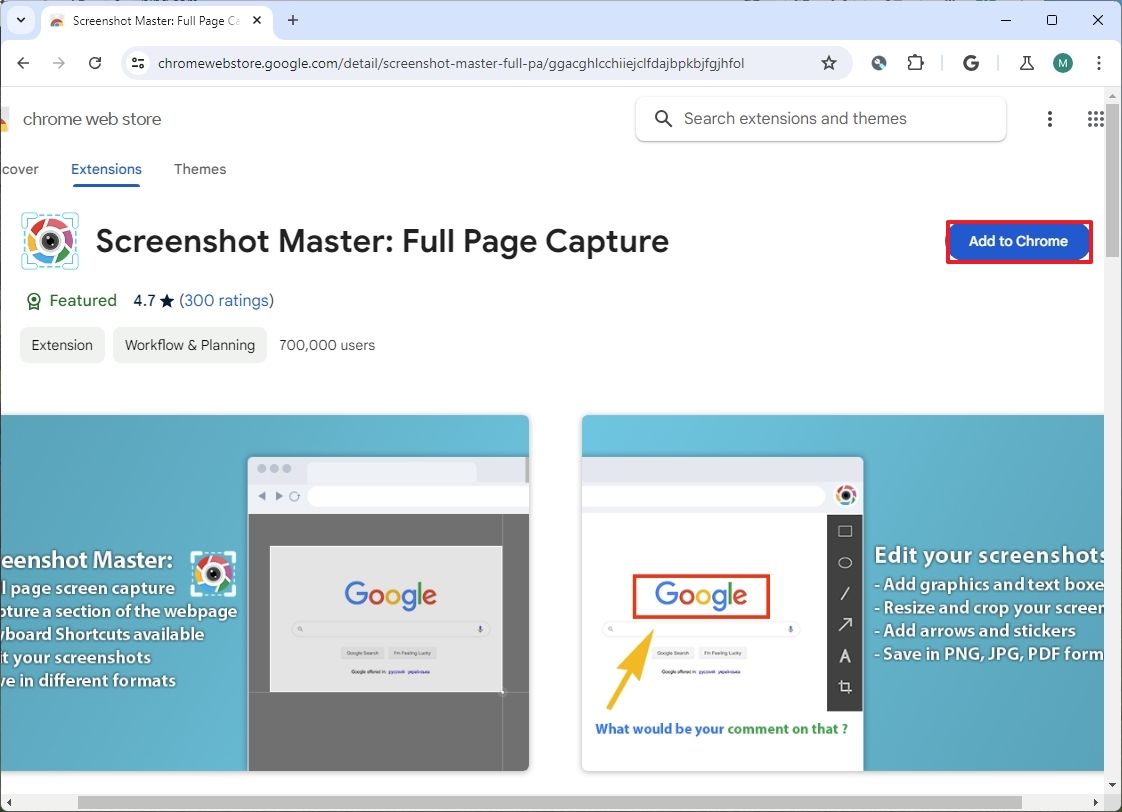Open the Chrome three-dot menu
The height and width of the screenshot is (812, 1122).
pos(1100,62)
